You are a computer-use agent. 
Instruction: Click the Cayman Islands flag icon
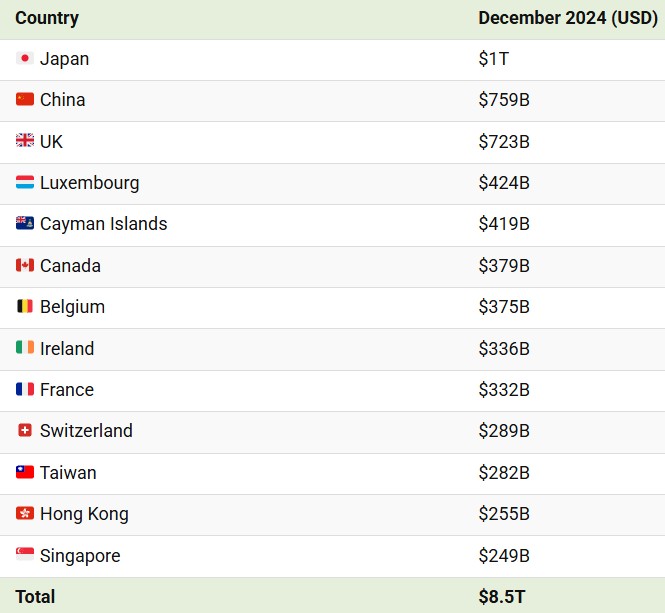pos(25,224)
